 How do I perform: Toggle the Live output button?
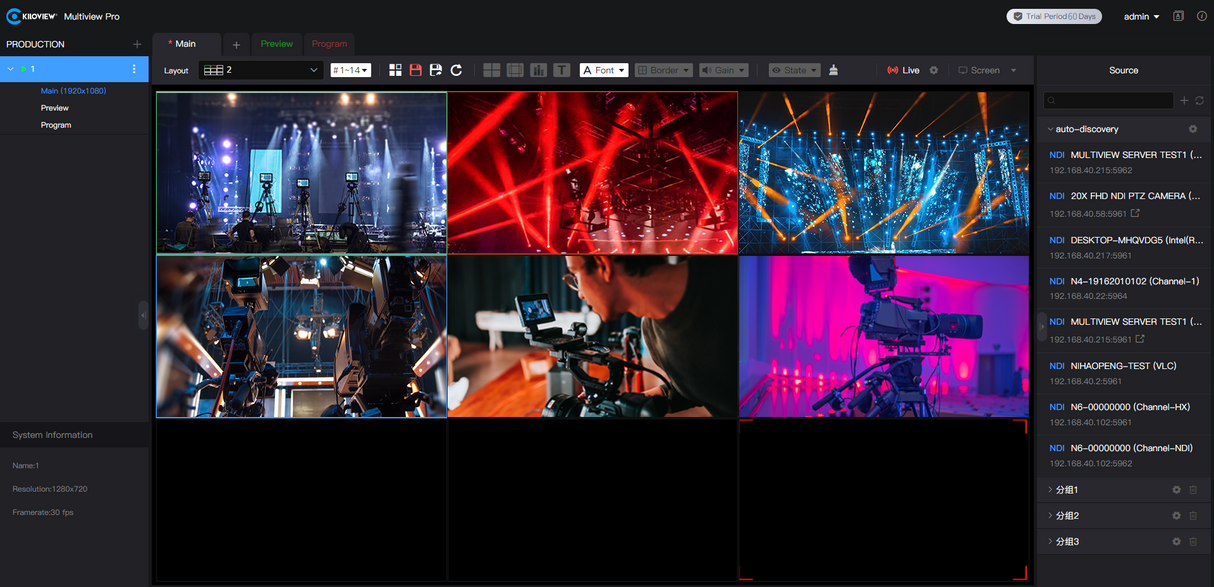click(x=903, y=70)
